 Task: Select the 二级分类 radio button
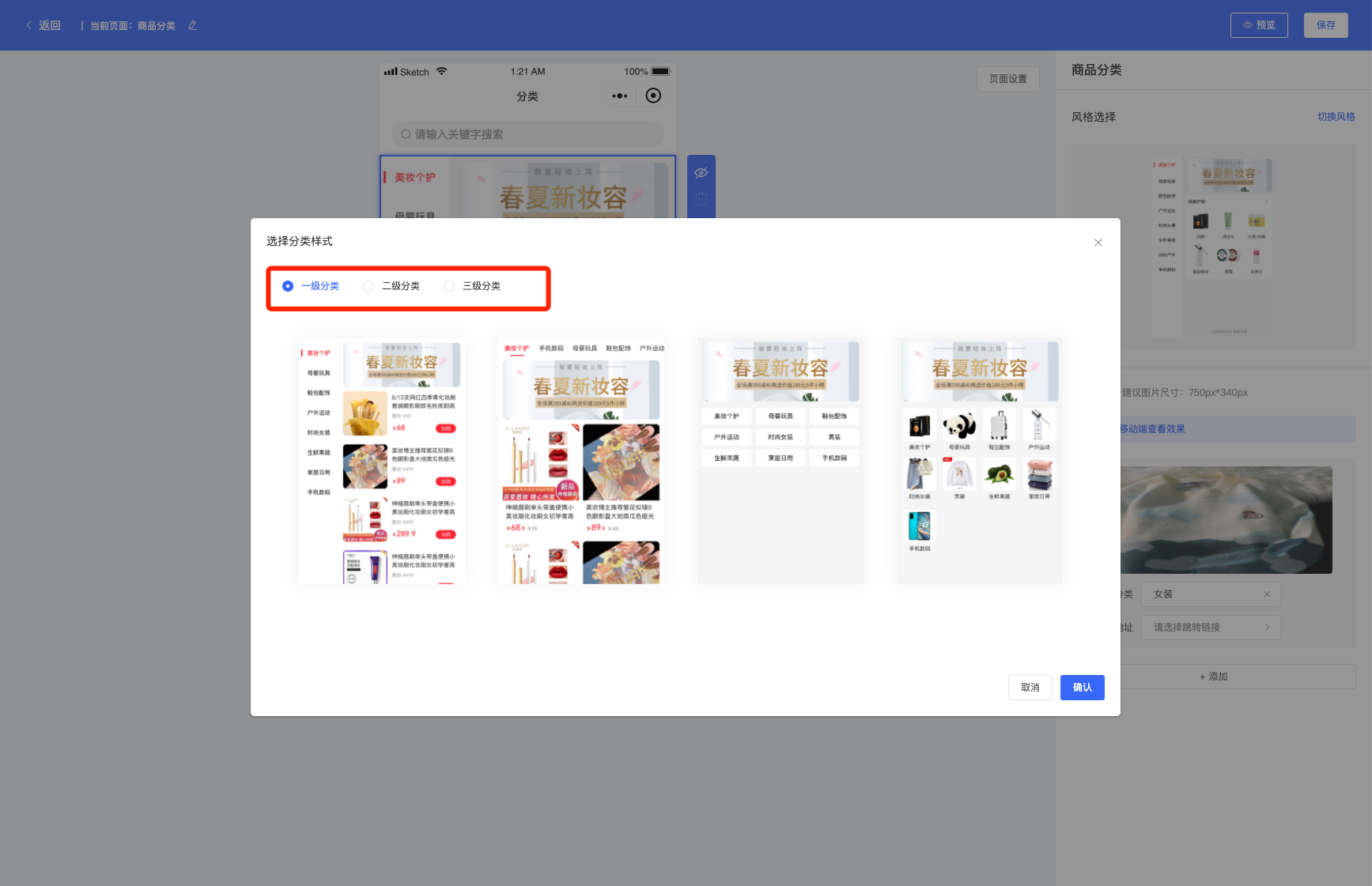click(369, 286)
